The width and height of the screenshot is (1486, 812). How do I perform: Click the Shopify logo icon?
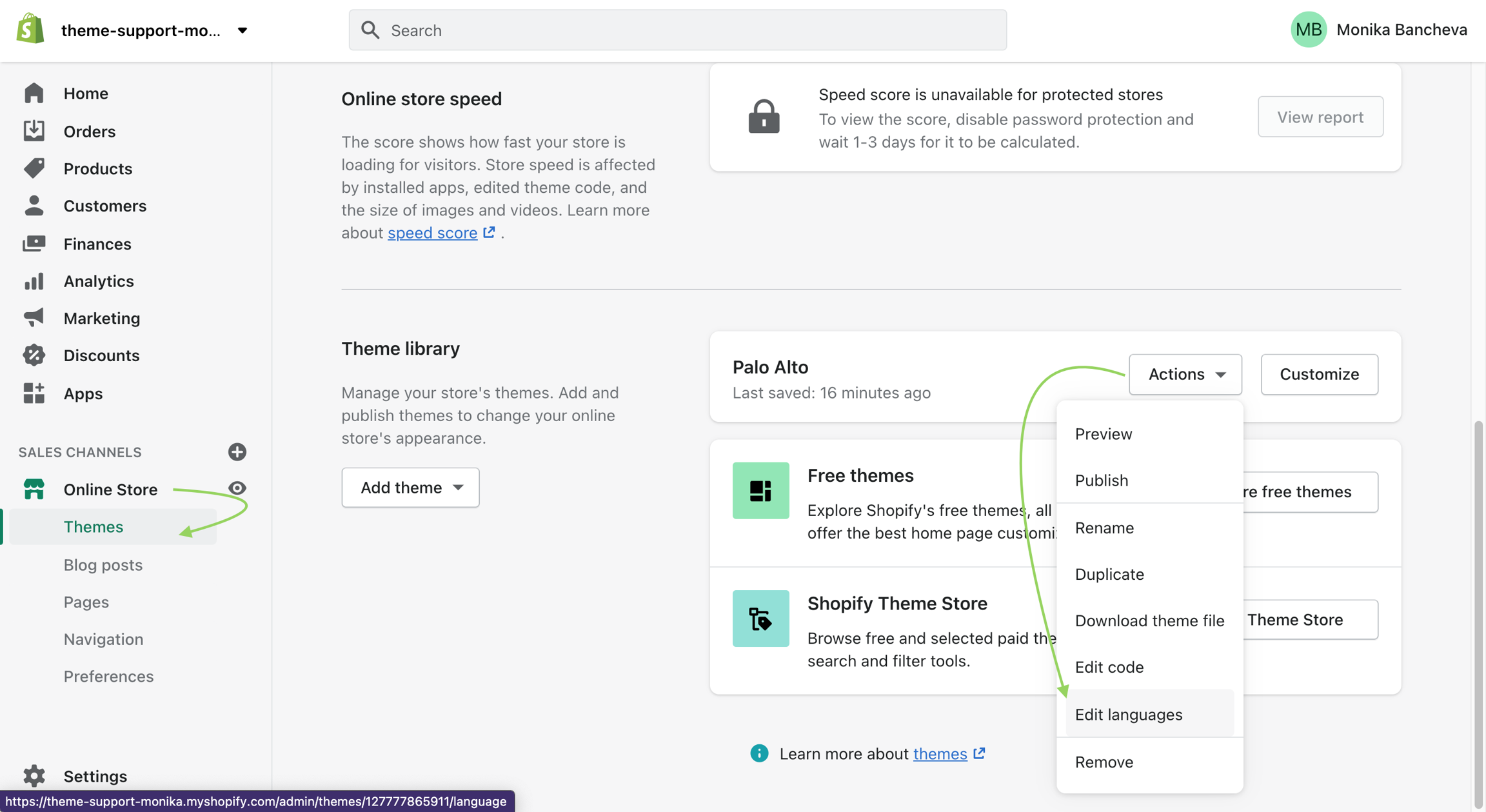click(x=30, y=30)
